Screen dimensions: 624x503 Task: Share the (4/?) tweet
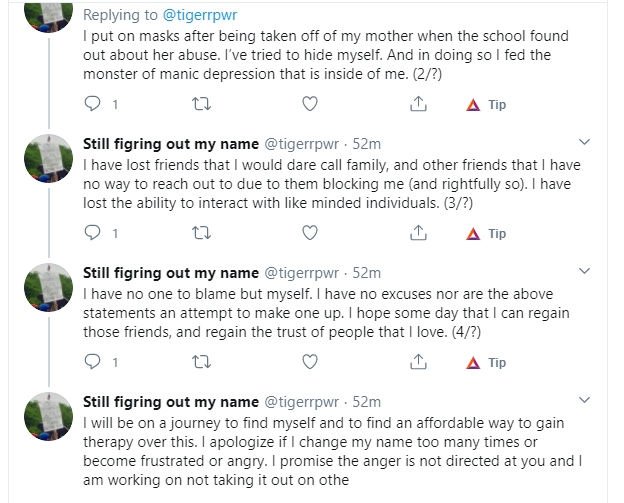(418, 361)
